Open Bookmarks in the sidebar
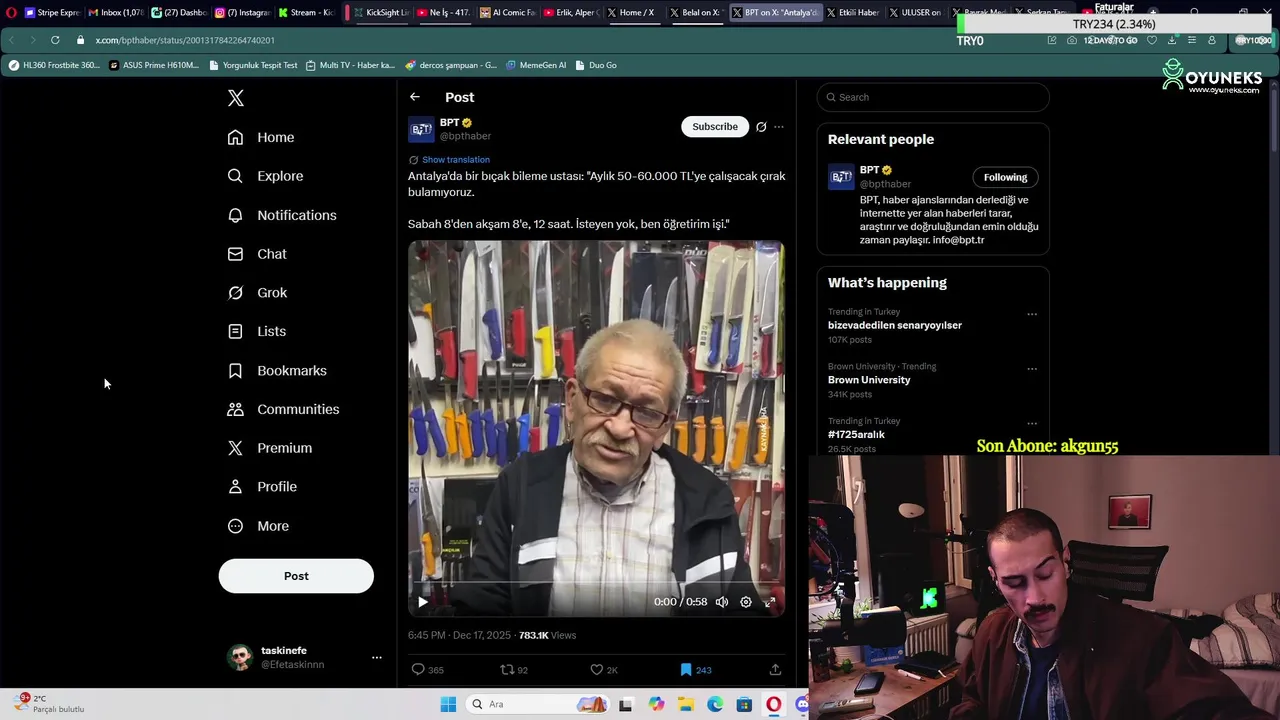This screenshot has width=1280, height=720. [x=277, y=370]
